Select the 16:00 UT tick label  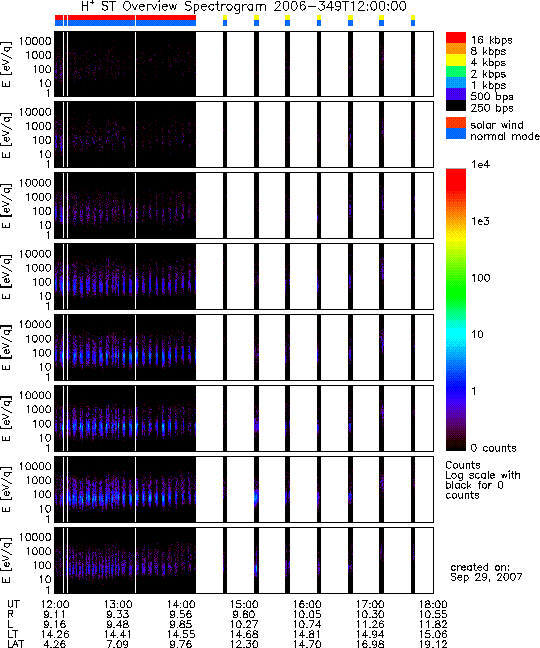point(307,604)
